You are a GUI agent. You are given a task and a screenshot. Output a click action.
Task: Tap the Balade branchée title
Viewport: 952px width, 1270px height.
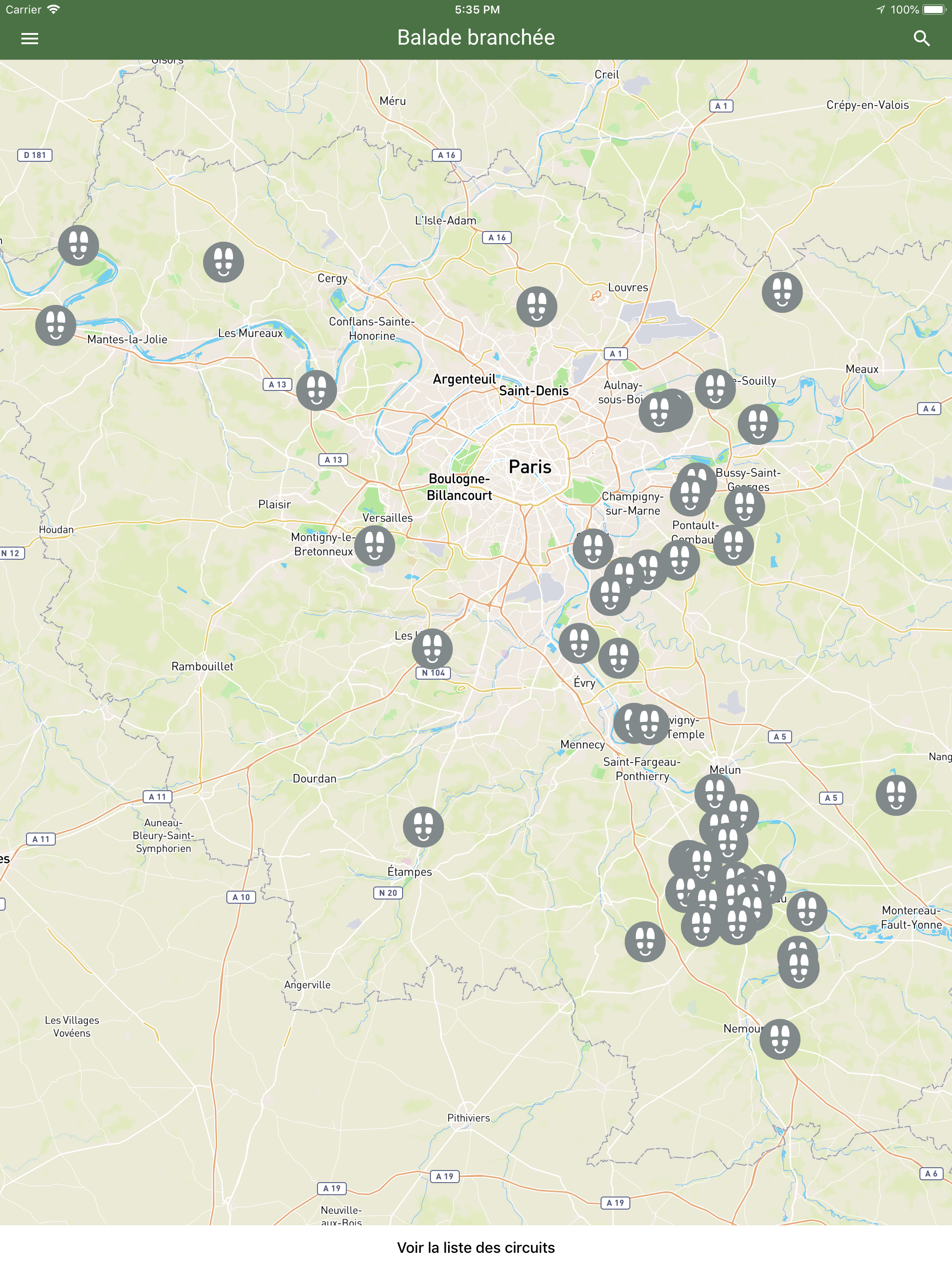tap(476, 38)
